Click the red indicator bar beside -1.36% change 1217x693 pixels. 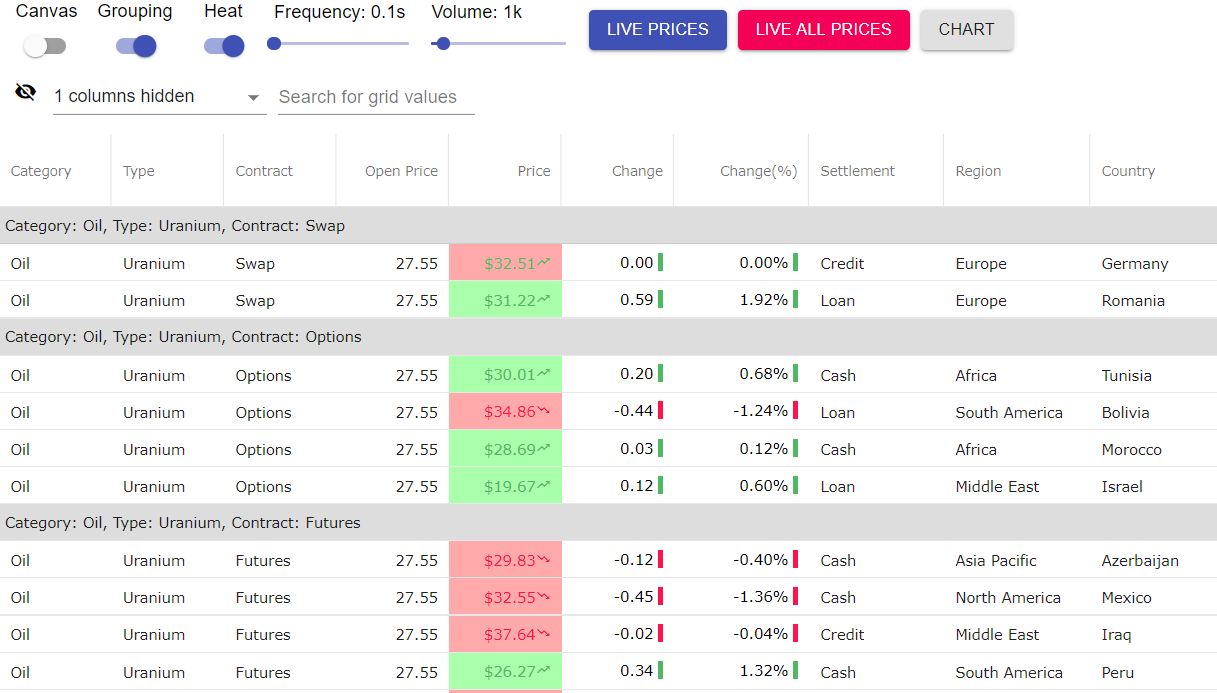pyautogui.click(x=795, y=597)
